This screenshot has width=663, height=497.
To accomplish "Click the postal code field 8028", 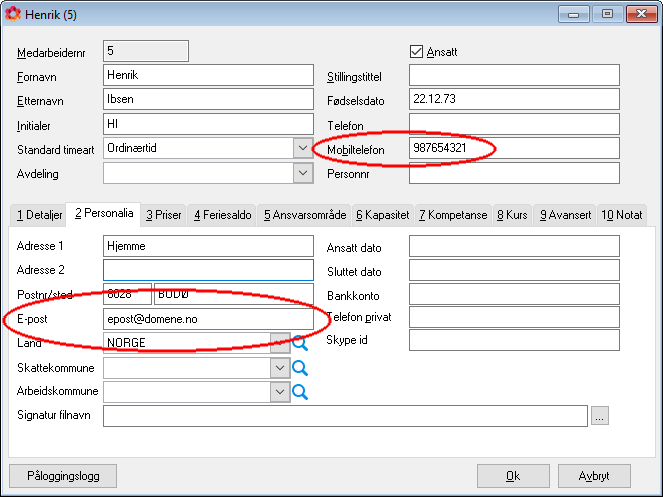I will 127,294.
